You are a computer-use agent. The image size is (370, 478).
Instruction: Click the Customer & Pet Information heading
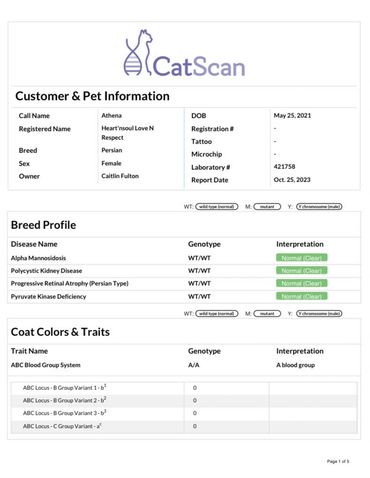pyautogui.click(x=92, y=96)
